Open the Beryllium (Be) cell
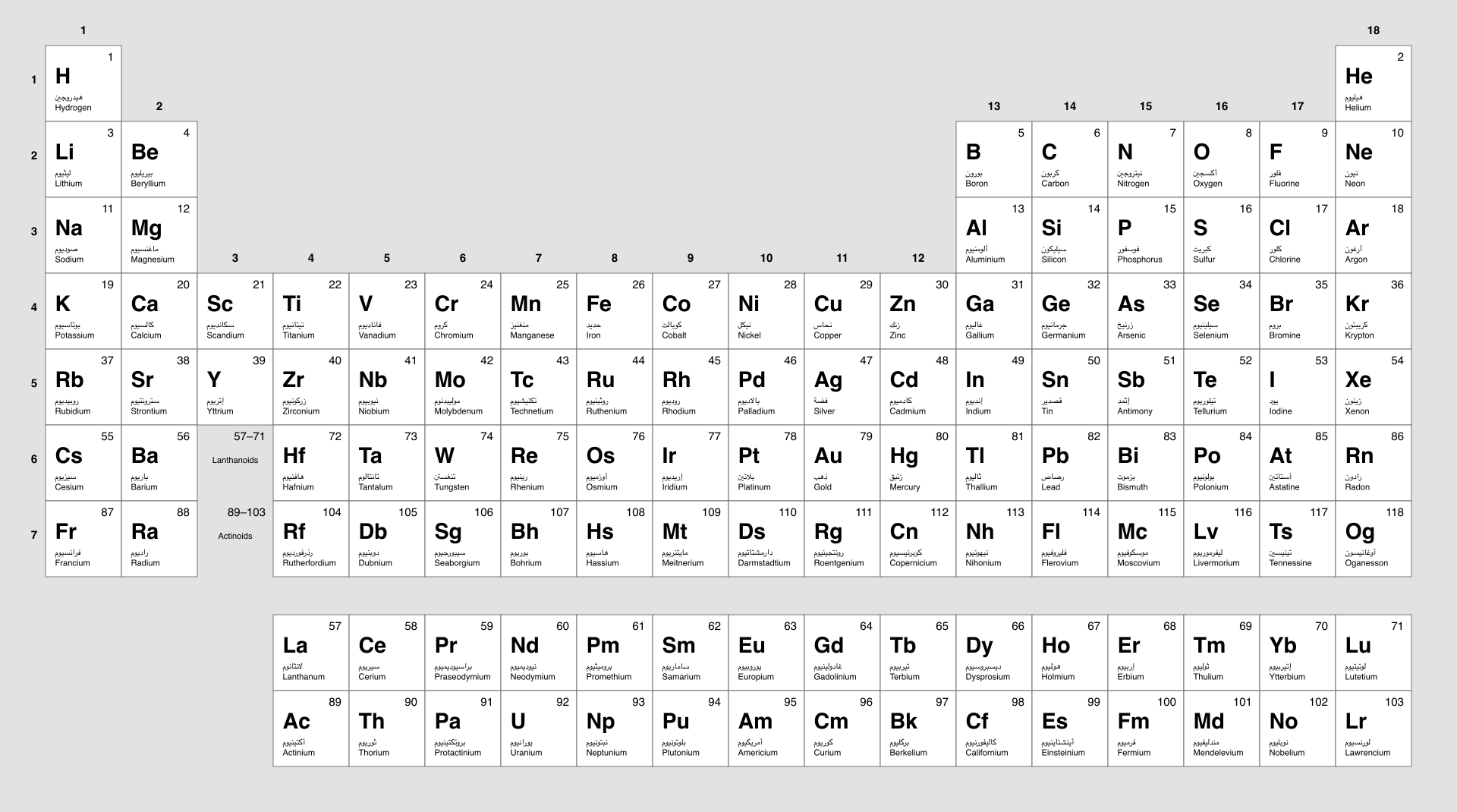 (159, 159)
